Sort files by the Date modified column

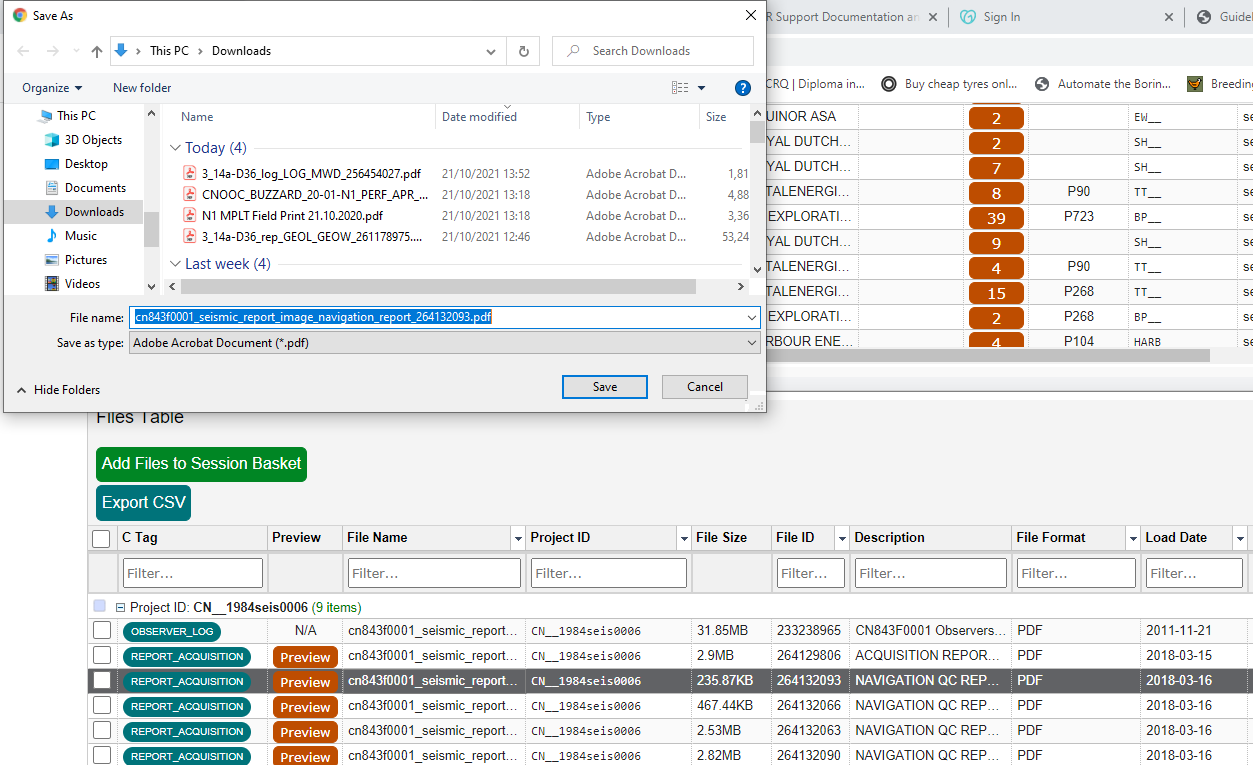coord(507,117)
